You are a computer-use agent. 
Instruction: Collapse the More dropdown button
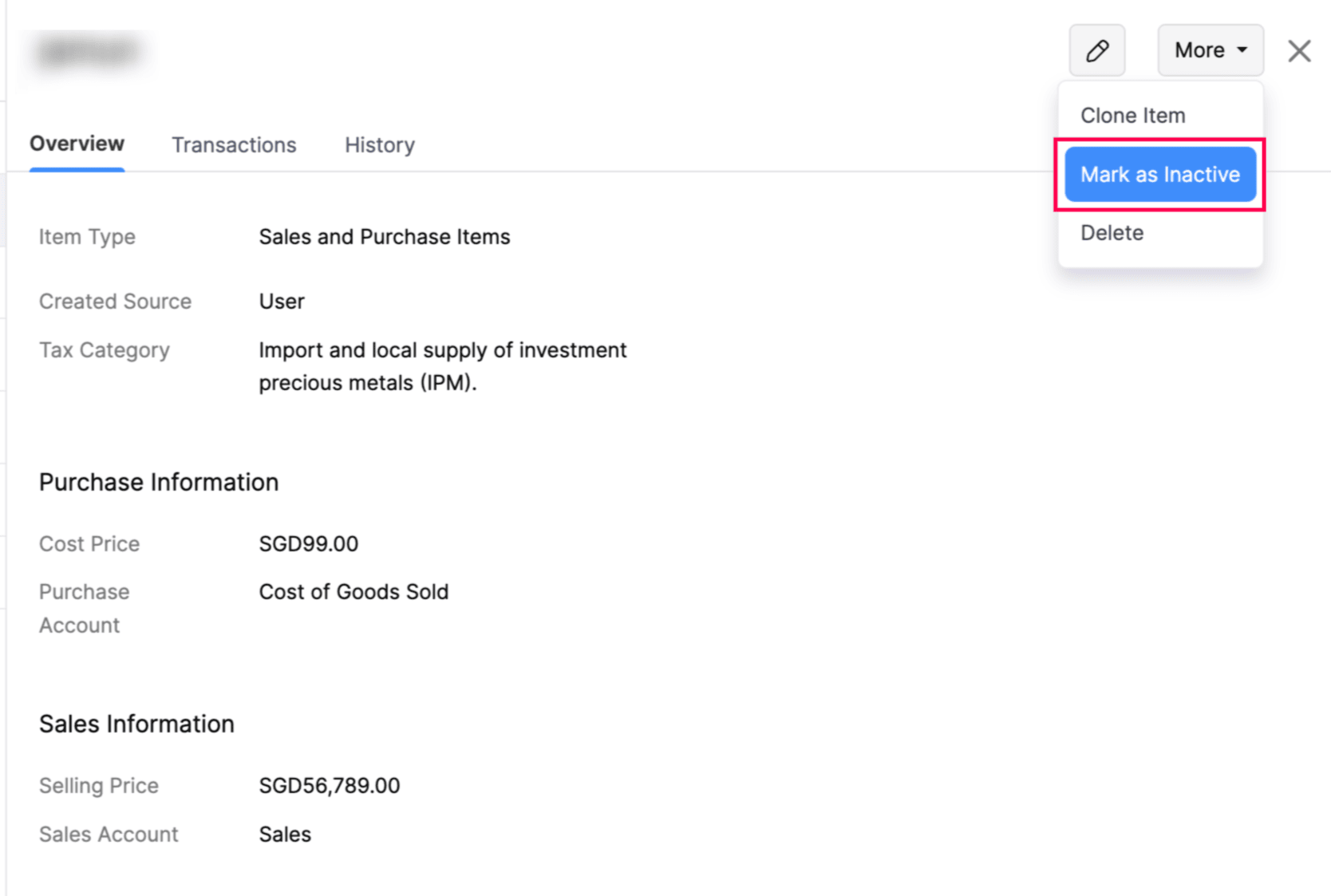point(1210,50)
